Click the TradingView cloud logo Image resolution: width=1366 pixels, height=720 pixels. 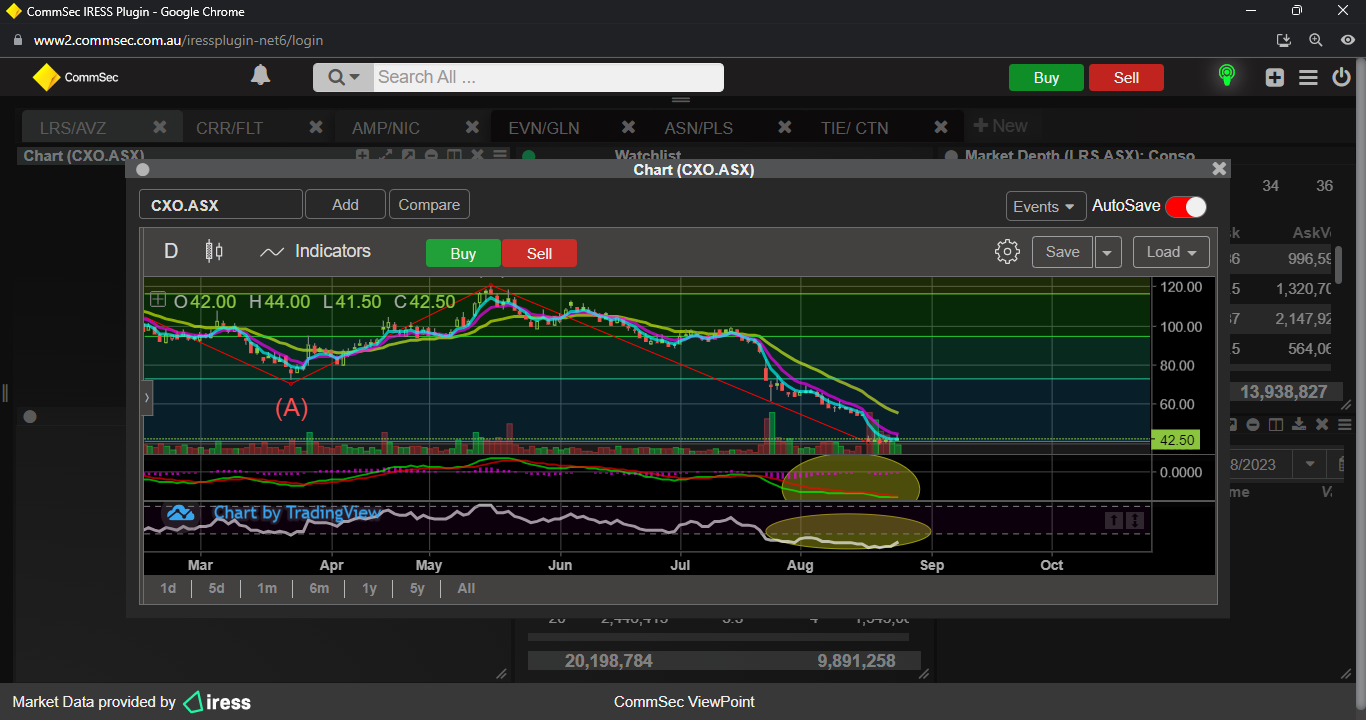180,513
